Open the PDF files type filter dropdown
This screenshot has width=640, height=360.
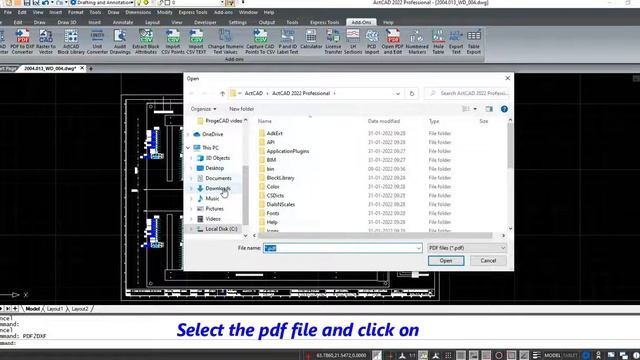tap(467, 248)
